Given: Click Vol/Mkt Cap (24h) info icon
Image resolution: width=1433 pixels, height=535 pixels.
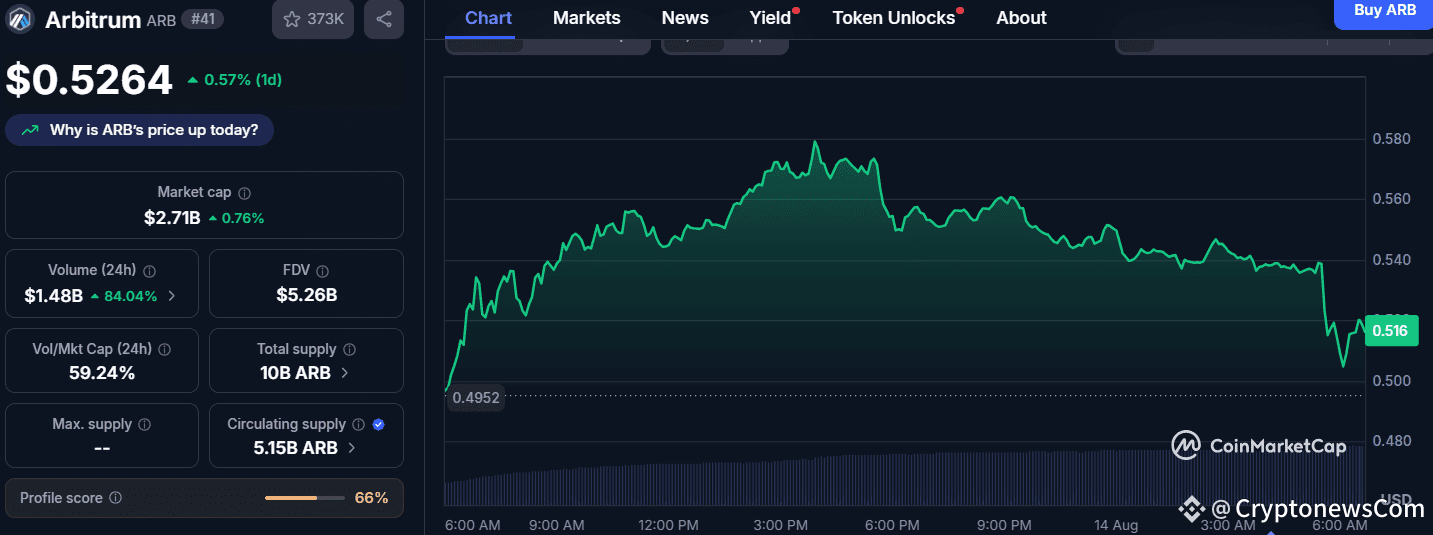Looking at the screenshot, I should (164, 350).
